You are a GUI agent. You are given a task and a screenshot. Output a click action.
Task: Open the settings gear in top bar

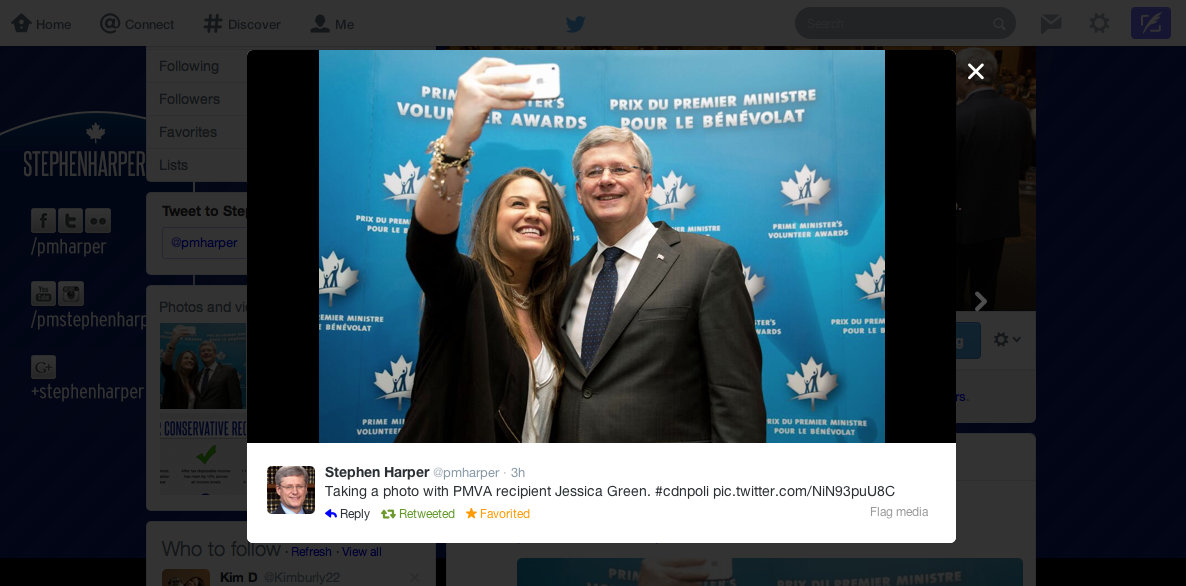[1099, 23]
